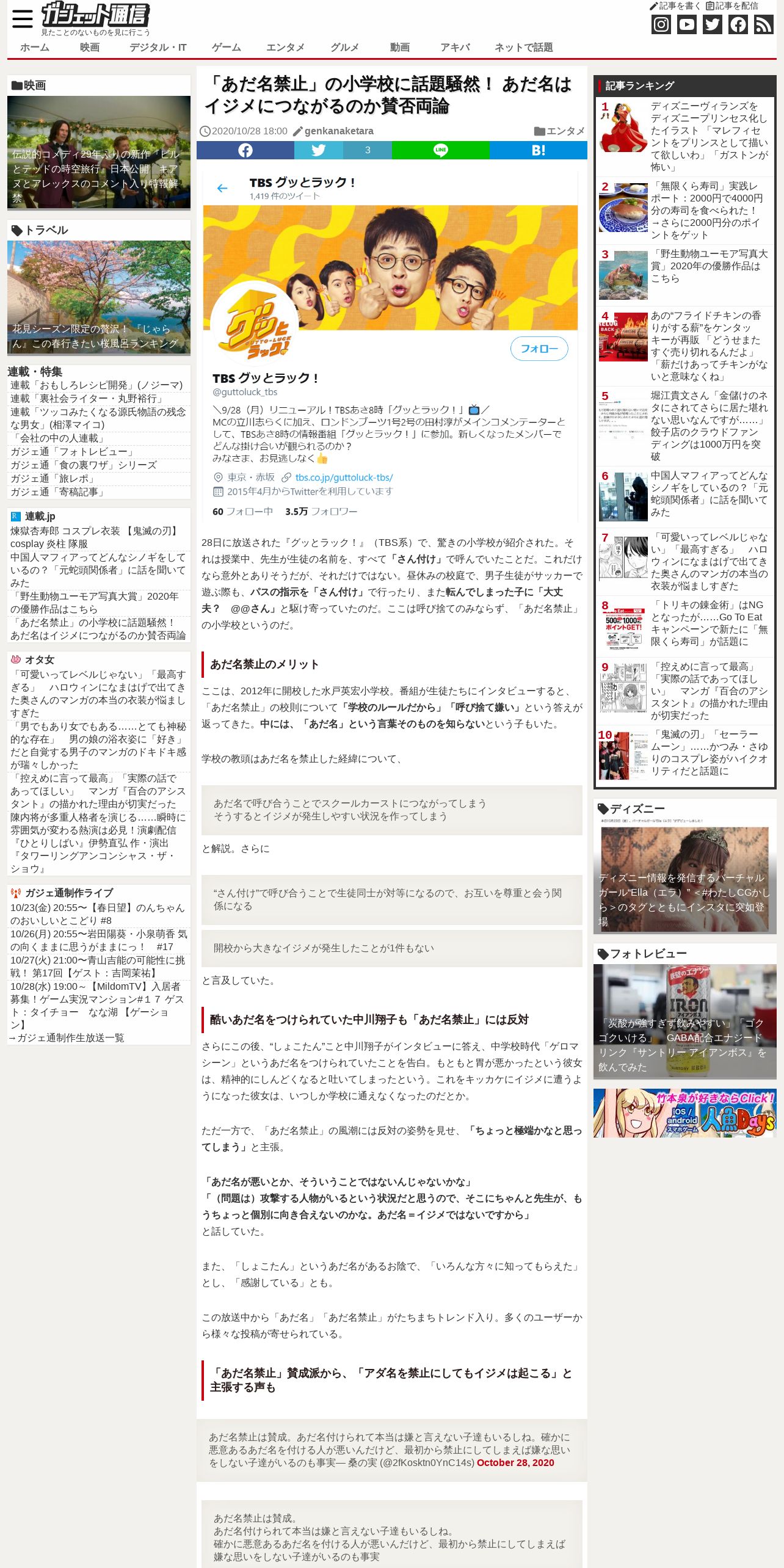Select グルメ navigation tab

(x=345, y=47)
